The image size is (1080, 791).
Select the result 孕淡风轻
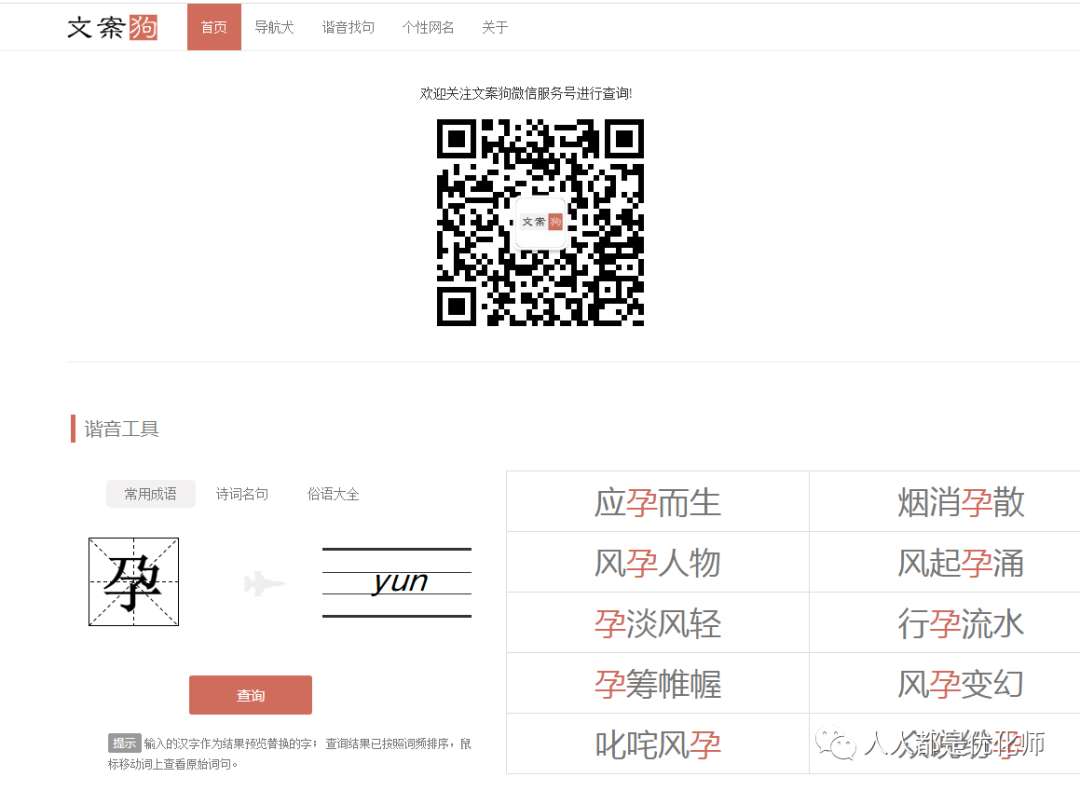click(x=658, y=623)
